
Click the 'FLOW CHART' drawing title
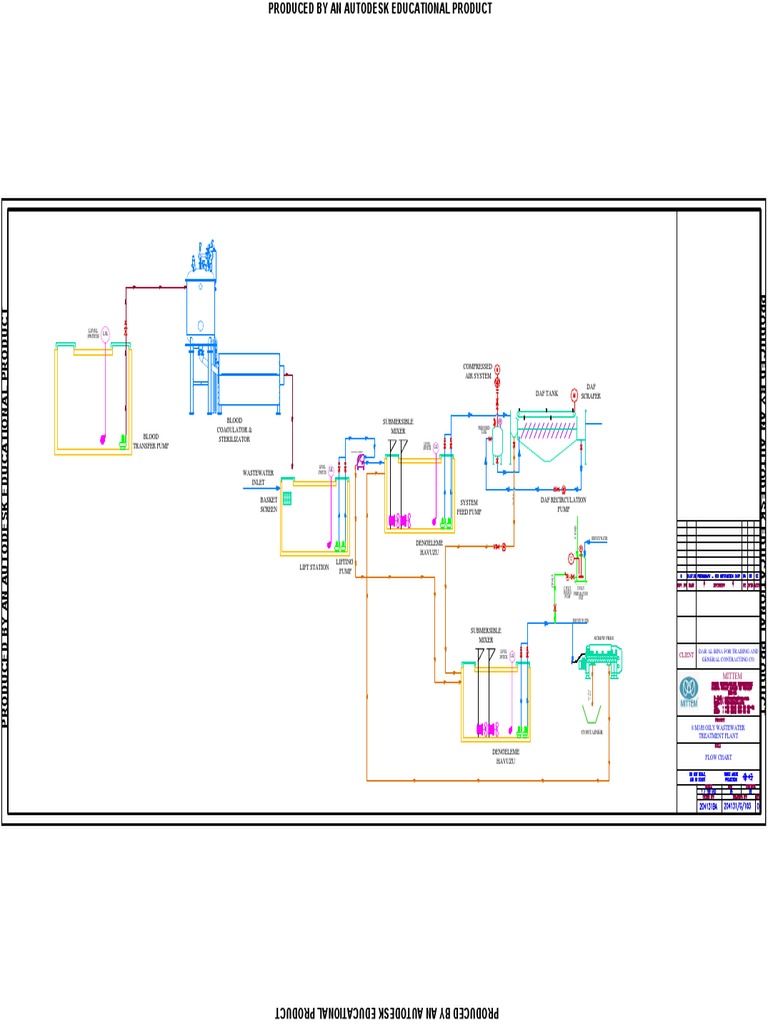click(x=718, y=758)
